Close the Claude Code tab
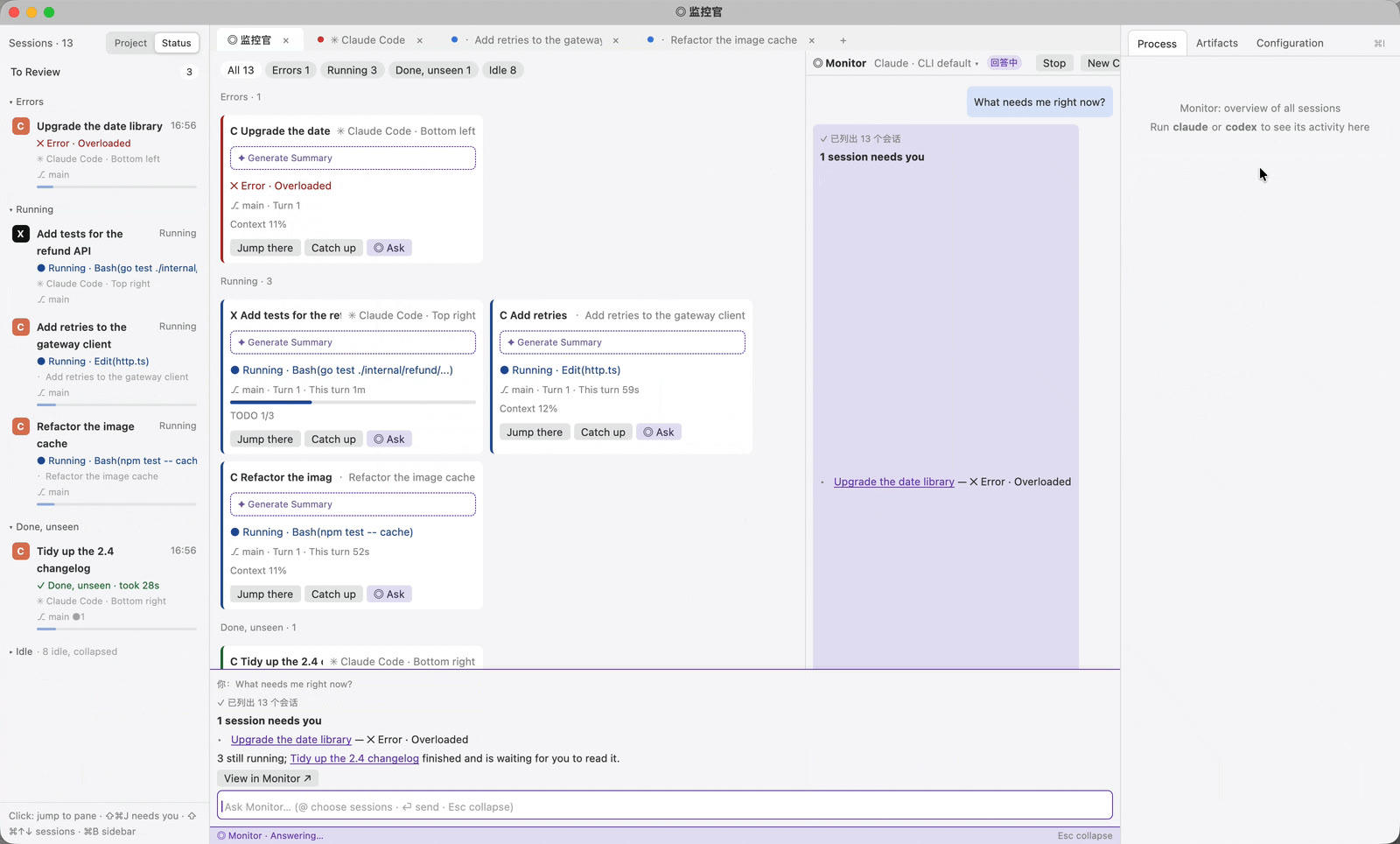 [420, 40]
